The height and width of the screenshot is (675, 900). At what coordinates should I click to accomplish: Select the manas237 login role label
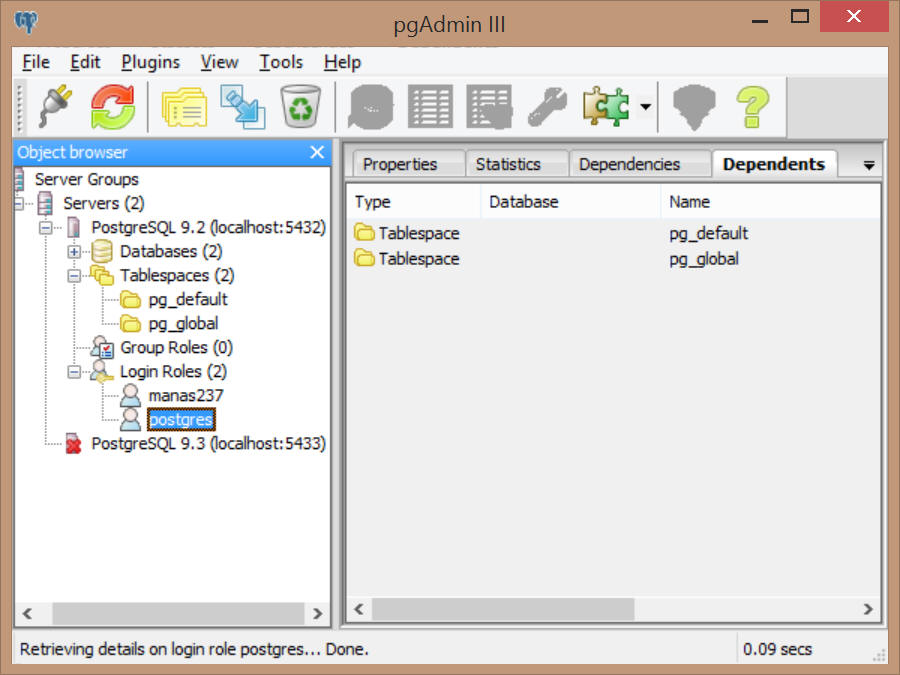coord(185,395)
